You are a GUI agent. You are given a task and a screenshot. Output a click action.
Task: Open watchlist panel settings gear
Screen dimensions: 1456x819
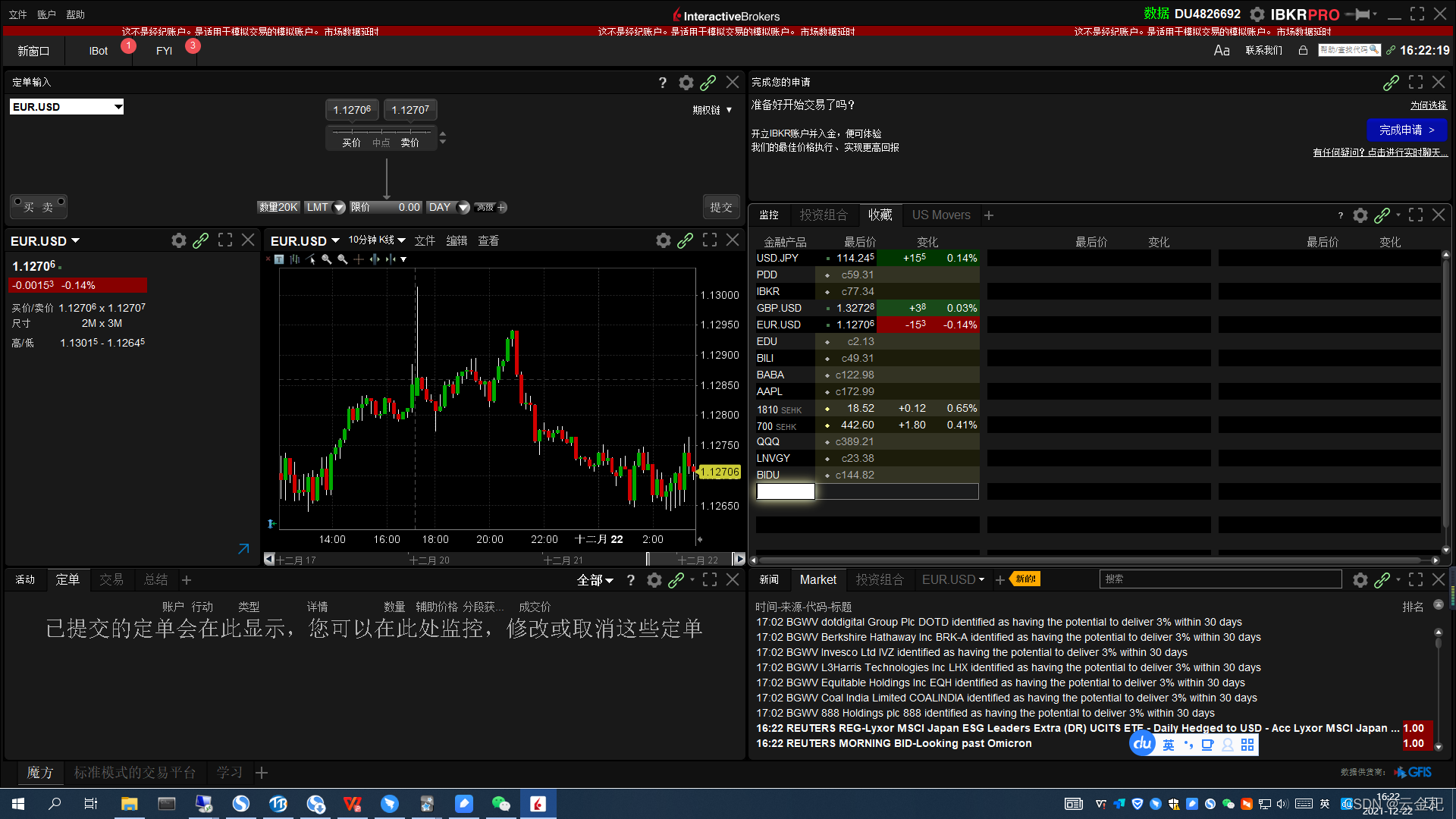(1360, 215)
